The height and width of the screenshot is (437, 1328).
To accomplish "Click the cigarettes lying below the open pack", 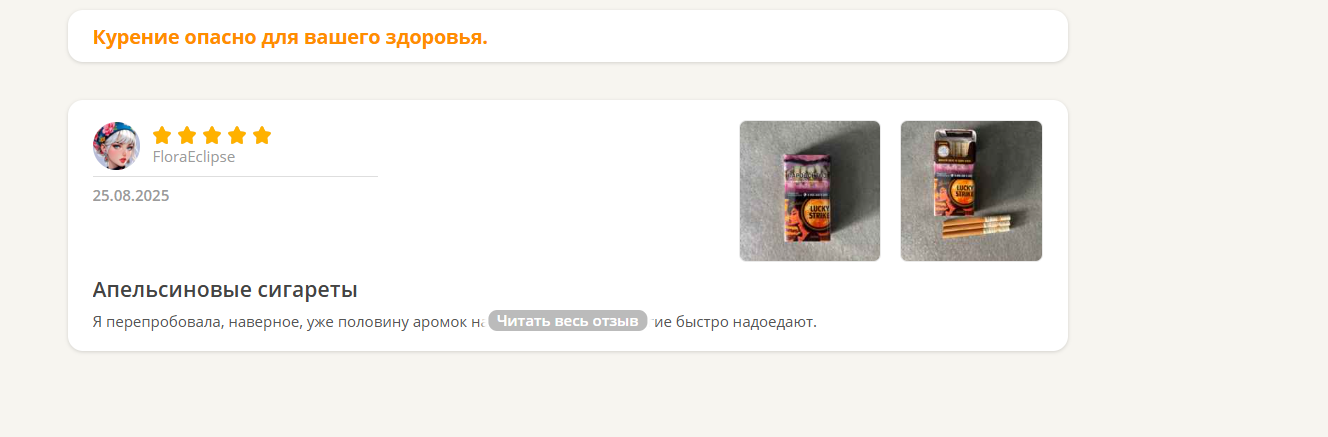I will (978, 228).
